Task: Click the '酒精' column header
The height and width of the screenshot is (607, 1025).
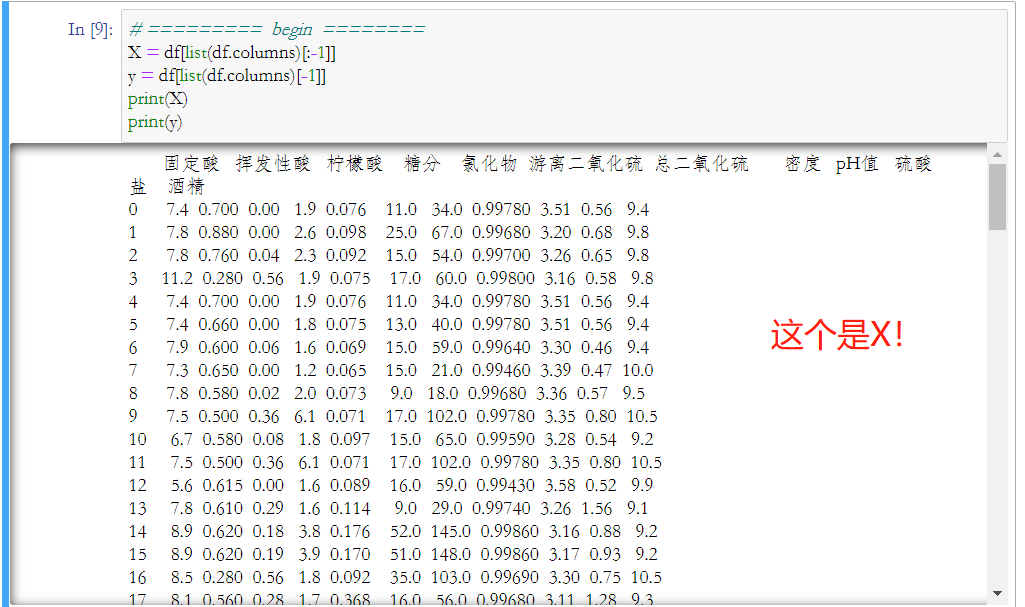Action: point(186,186)
